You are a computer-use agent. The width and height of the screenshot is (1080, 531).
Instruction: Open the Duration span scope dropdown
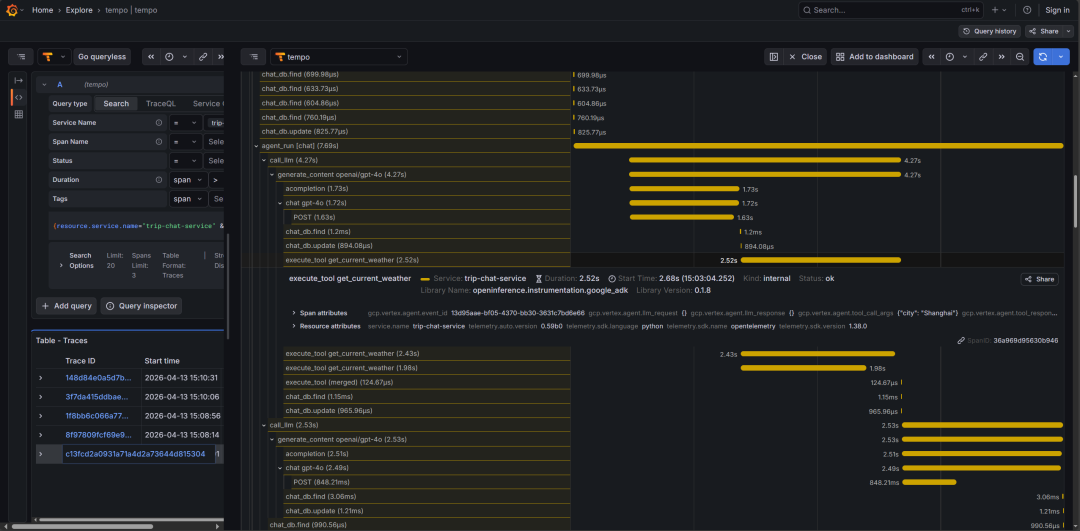tap(189, 180)
